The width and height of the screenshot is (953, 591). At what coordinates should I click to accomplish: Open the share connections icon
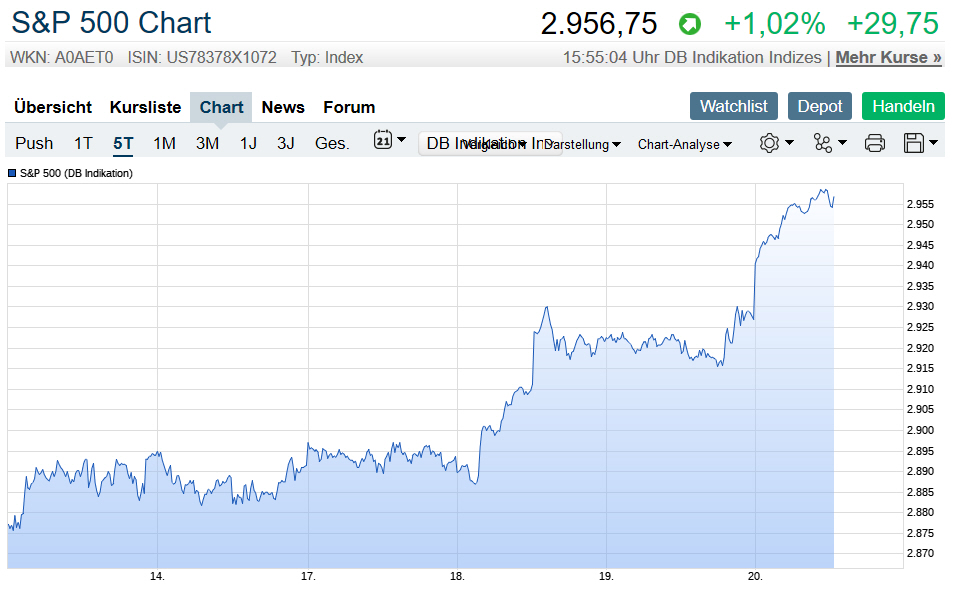(x=822, y=143)
